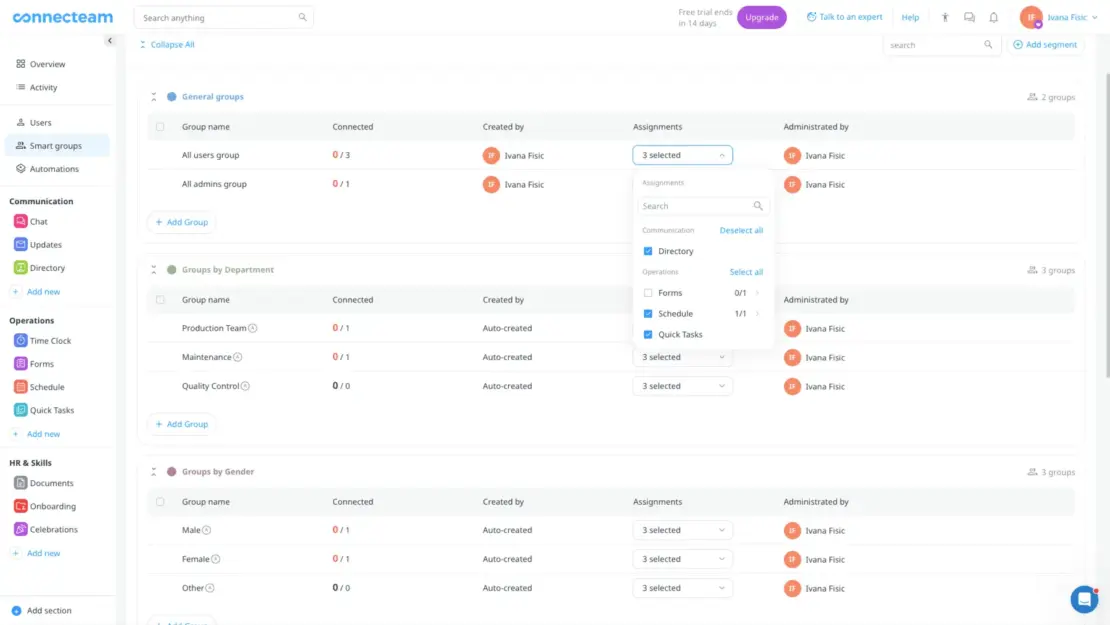The width and height of the screenshot is (1110, 625).
Task: Click the green Groups by Department color dot
Action: click(x=171, y=270)
